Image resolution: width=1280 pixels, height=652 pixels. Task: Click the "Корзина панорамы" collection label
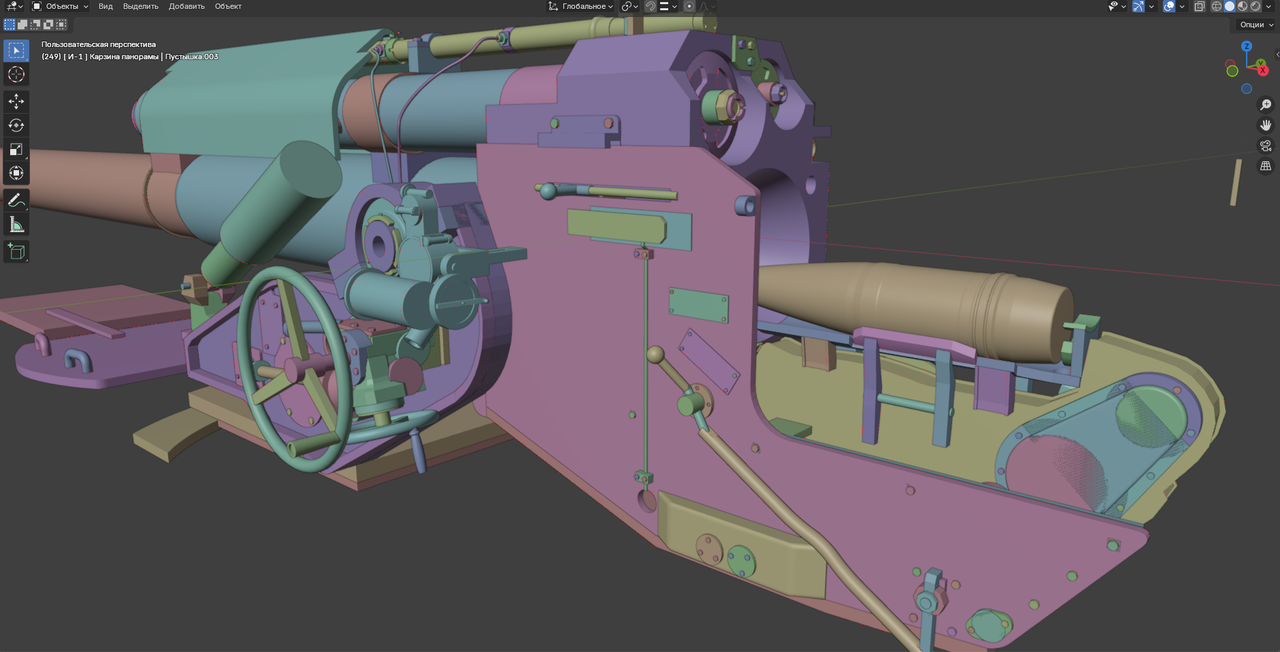pos(124,56)
